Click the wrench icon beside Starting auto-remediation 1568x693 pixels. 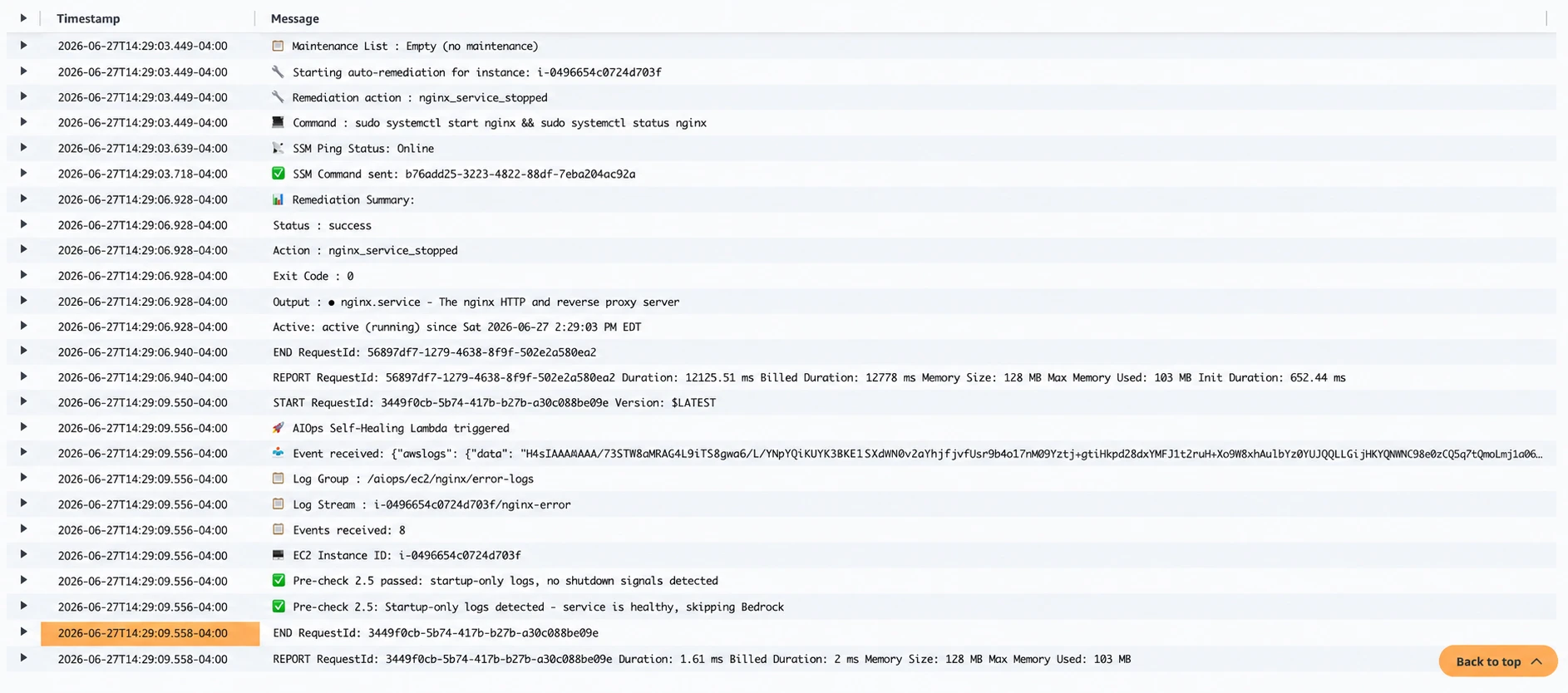point(279,71)
